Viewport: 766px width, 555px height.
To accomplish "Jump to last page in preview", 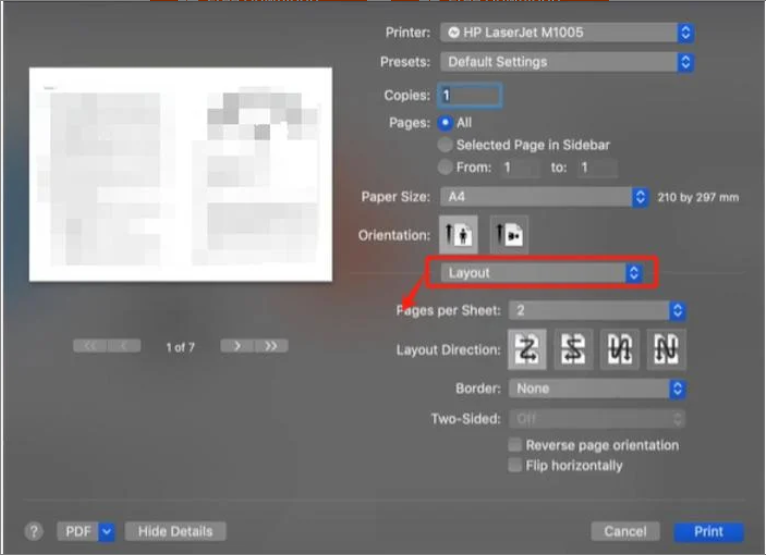I will click(271, 346).
